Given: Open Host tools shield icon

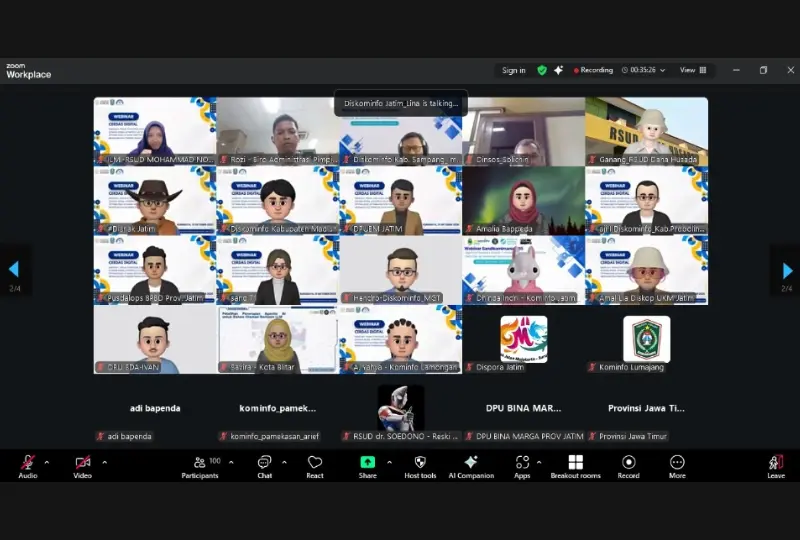Looking at the screenshot, I should tap(420, 466).
